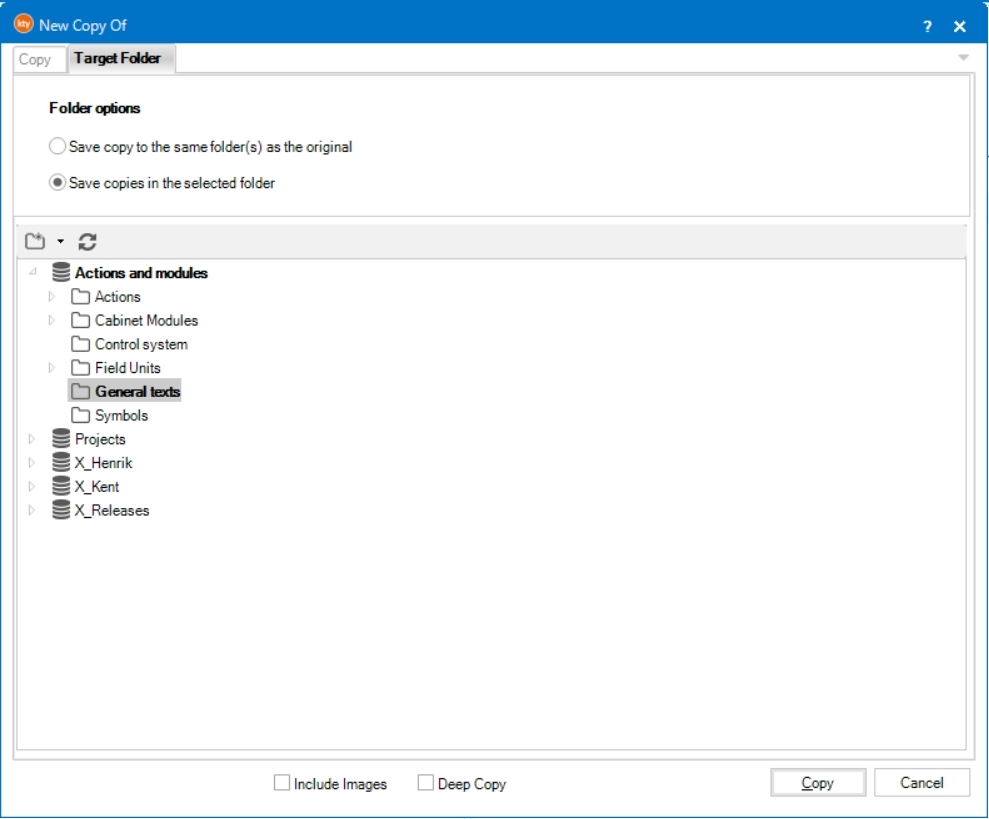Enable the Include Images checkbox
This screenshot has width=989, height=819.
[282, 784]
